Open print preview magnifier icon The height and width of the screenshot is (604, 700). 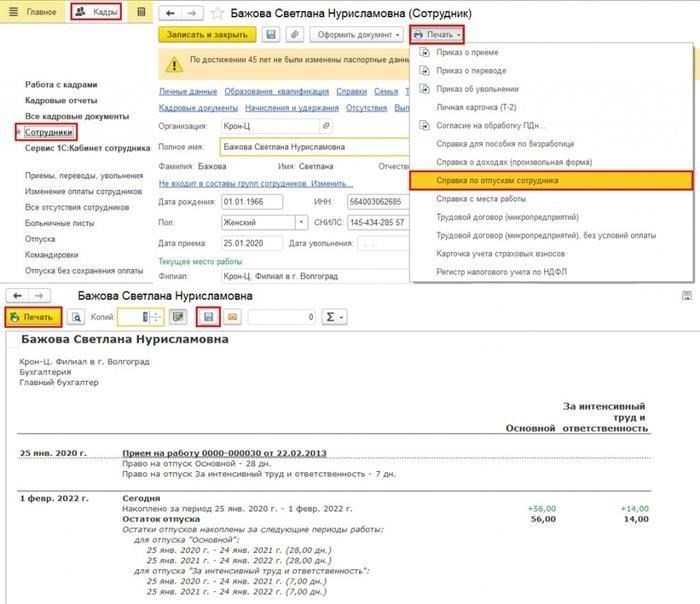[76, 317]
